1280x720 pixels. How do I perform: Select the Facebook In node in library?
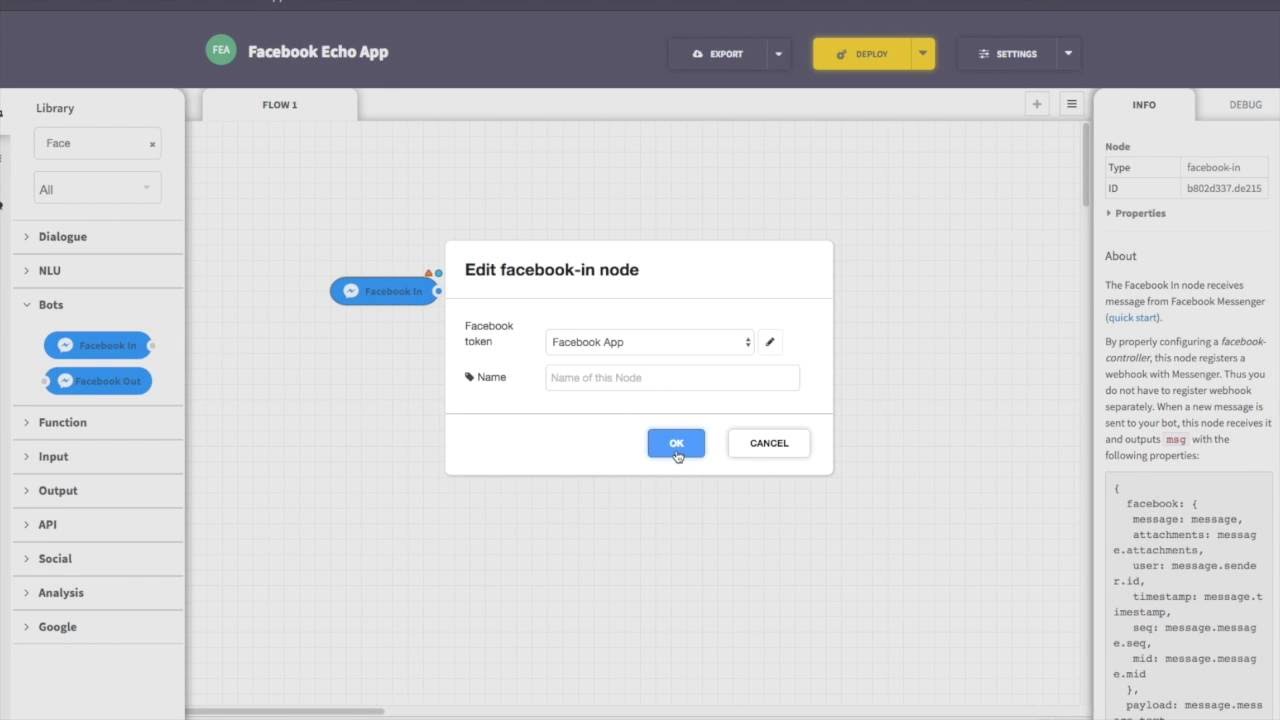tap(98, 345)
